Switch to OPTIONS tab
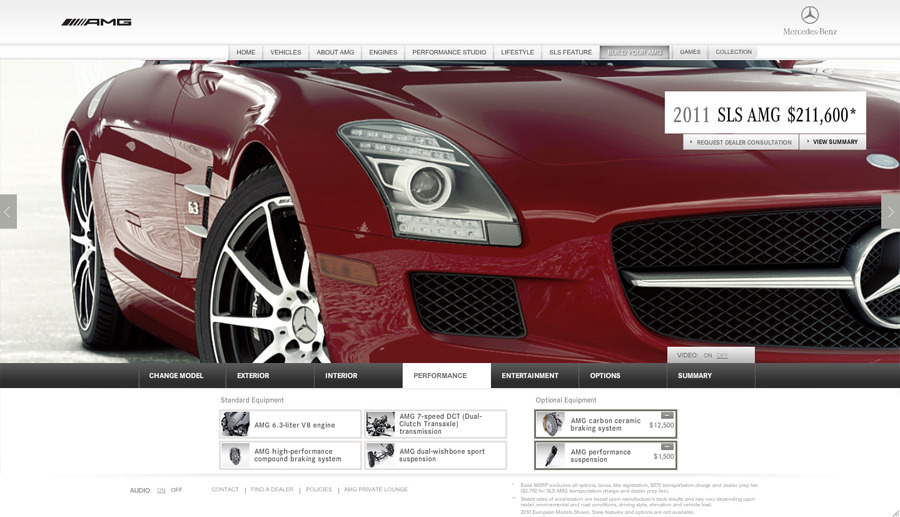This screenshot has width=900, height=517. click(623, 376)
